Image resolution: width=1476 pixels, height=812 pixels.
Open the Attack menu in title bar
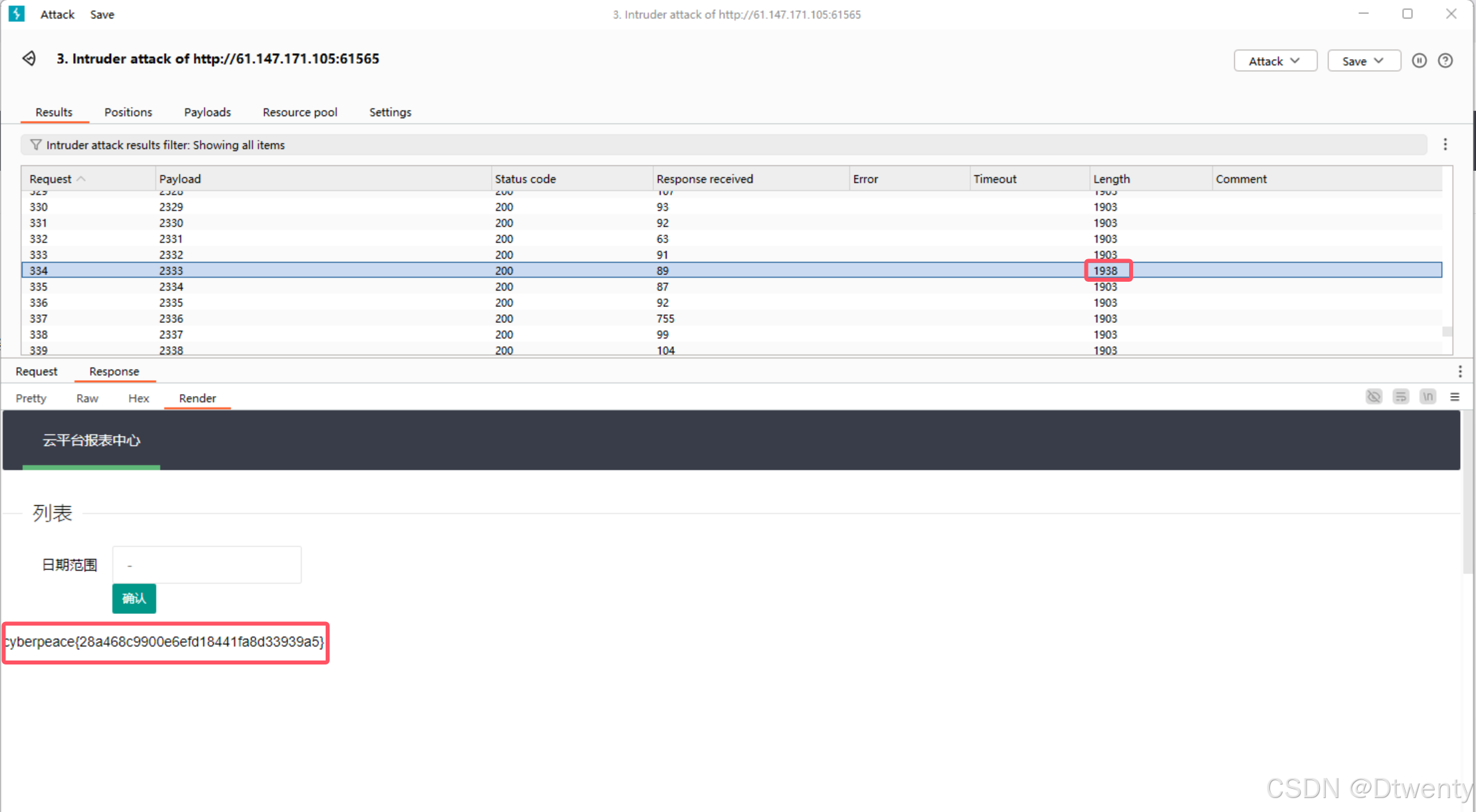57,15
